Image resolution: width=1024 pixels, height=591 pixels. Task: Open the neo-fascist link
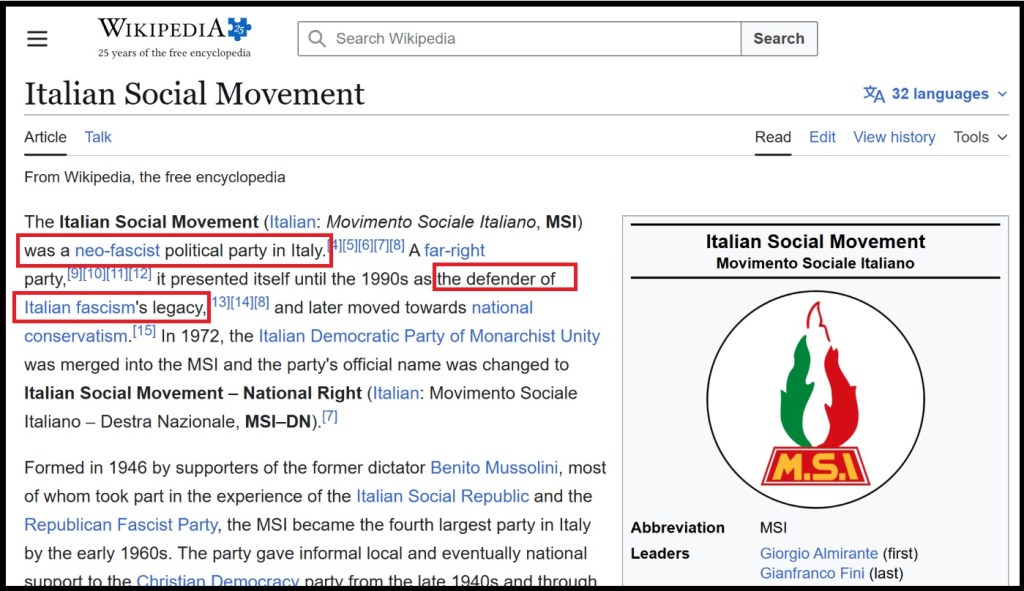tap(117, 250)
